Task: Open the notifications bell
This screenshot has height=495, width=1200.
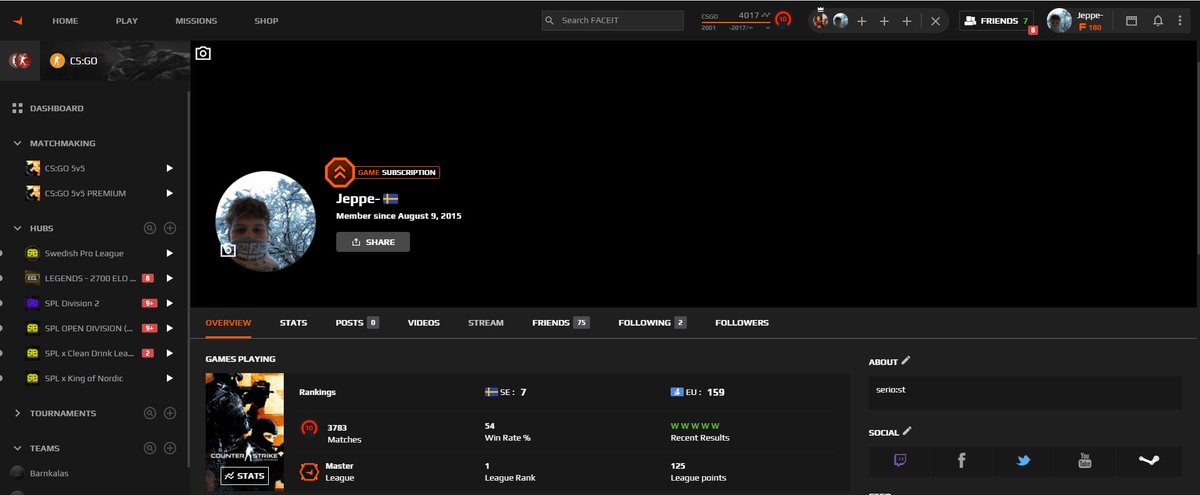Action: [1158, 20]
